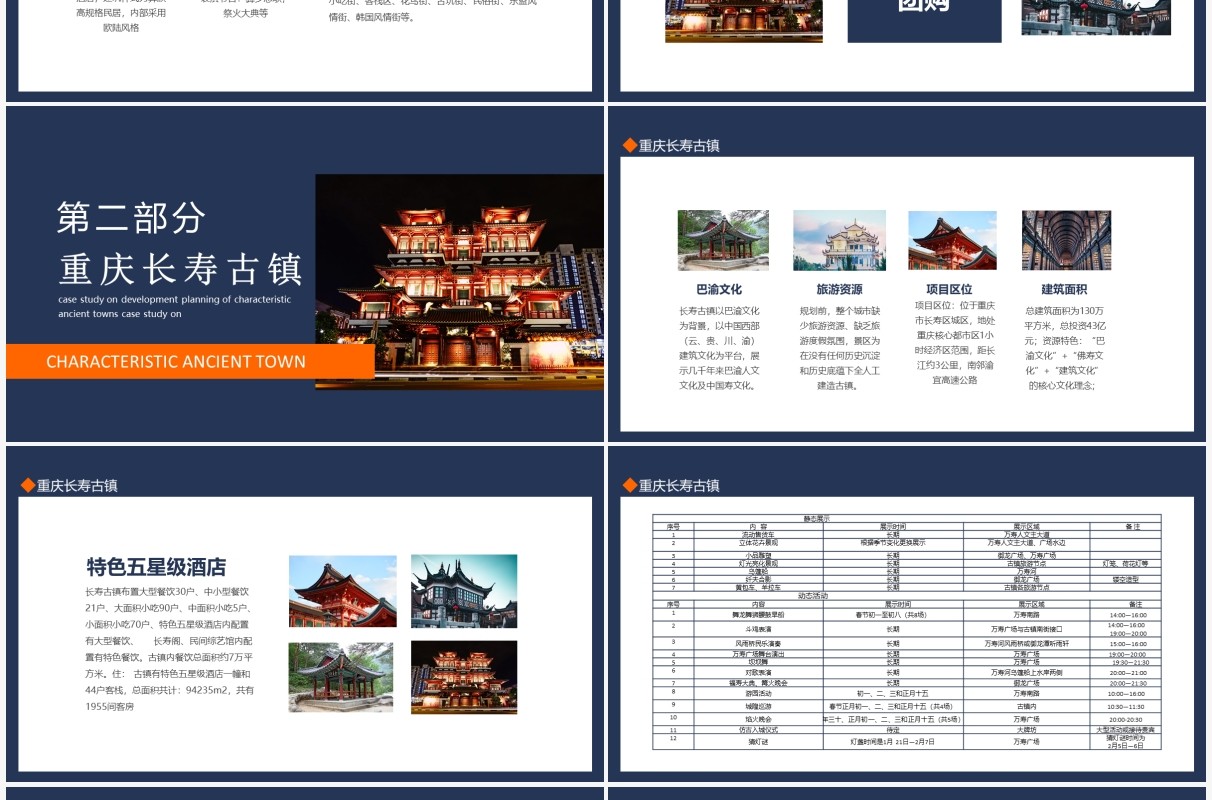This screenshot has width=1212, height=800.
Task: Select large '重庆长寿古镇' title on section slide
Action: pos(181,270)
